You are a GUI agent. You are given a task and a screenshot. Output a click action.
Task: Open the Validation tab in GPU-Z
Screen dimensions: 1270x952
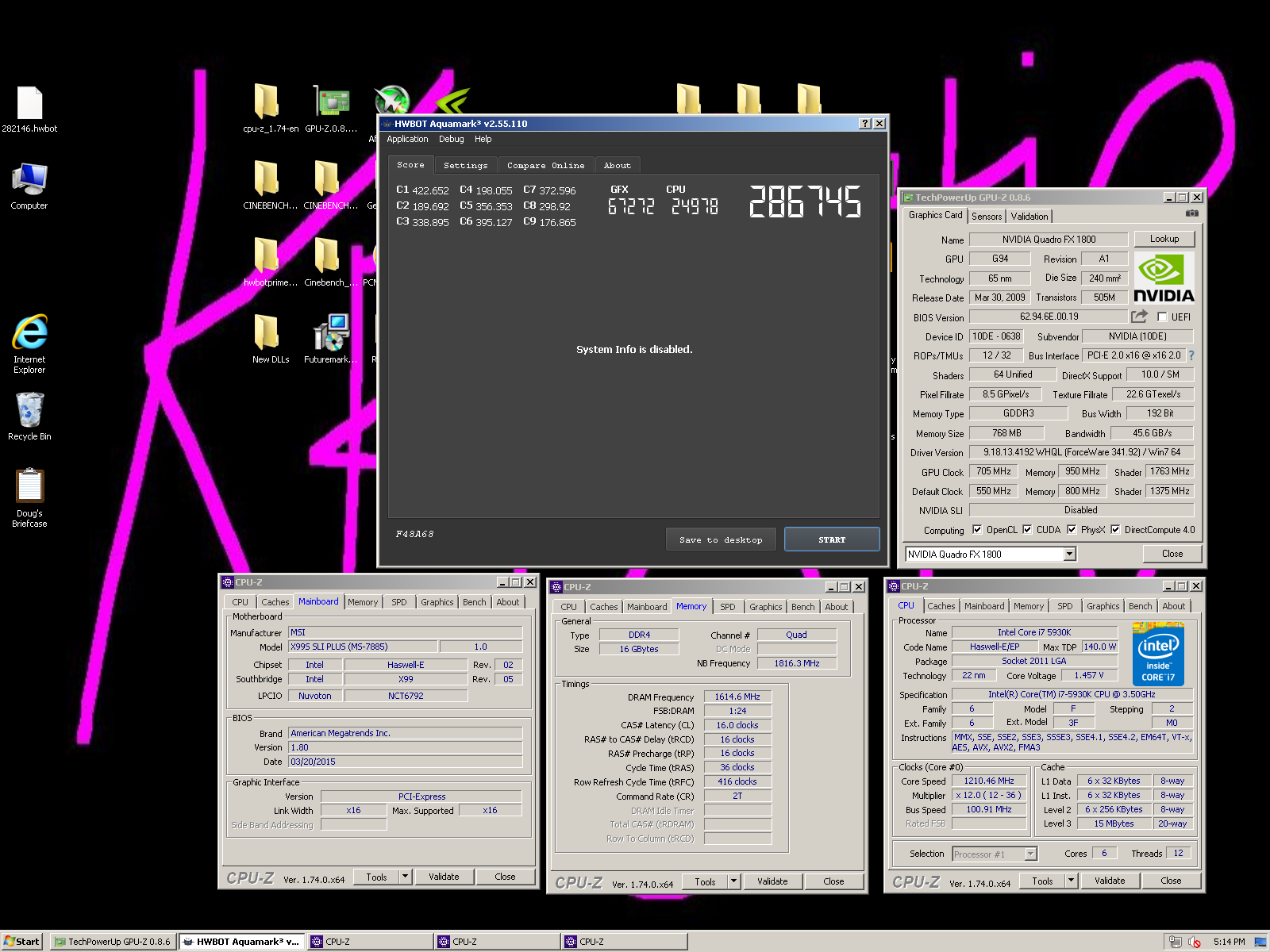[1029, 216]
